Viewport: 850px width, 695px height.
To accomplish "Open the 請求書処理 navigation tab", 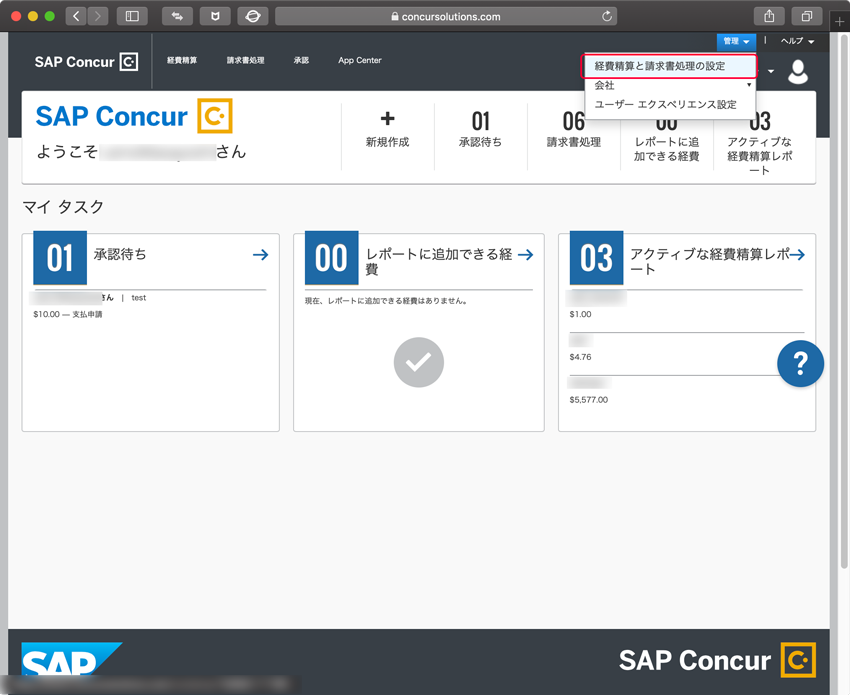I will click(246, 60).
